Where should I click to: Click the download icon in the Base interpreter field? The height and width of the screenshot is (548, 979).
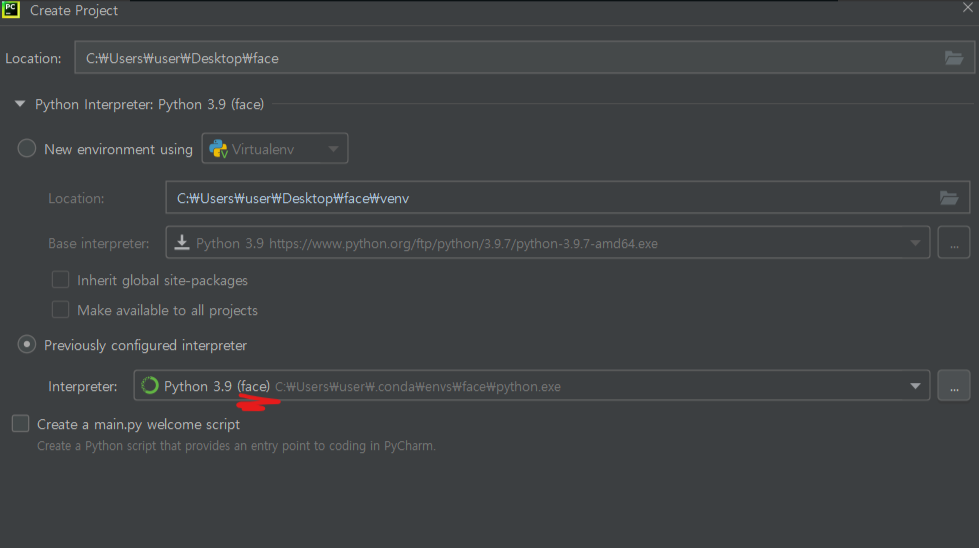coord(182,242)
